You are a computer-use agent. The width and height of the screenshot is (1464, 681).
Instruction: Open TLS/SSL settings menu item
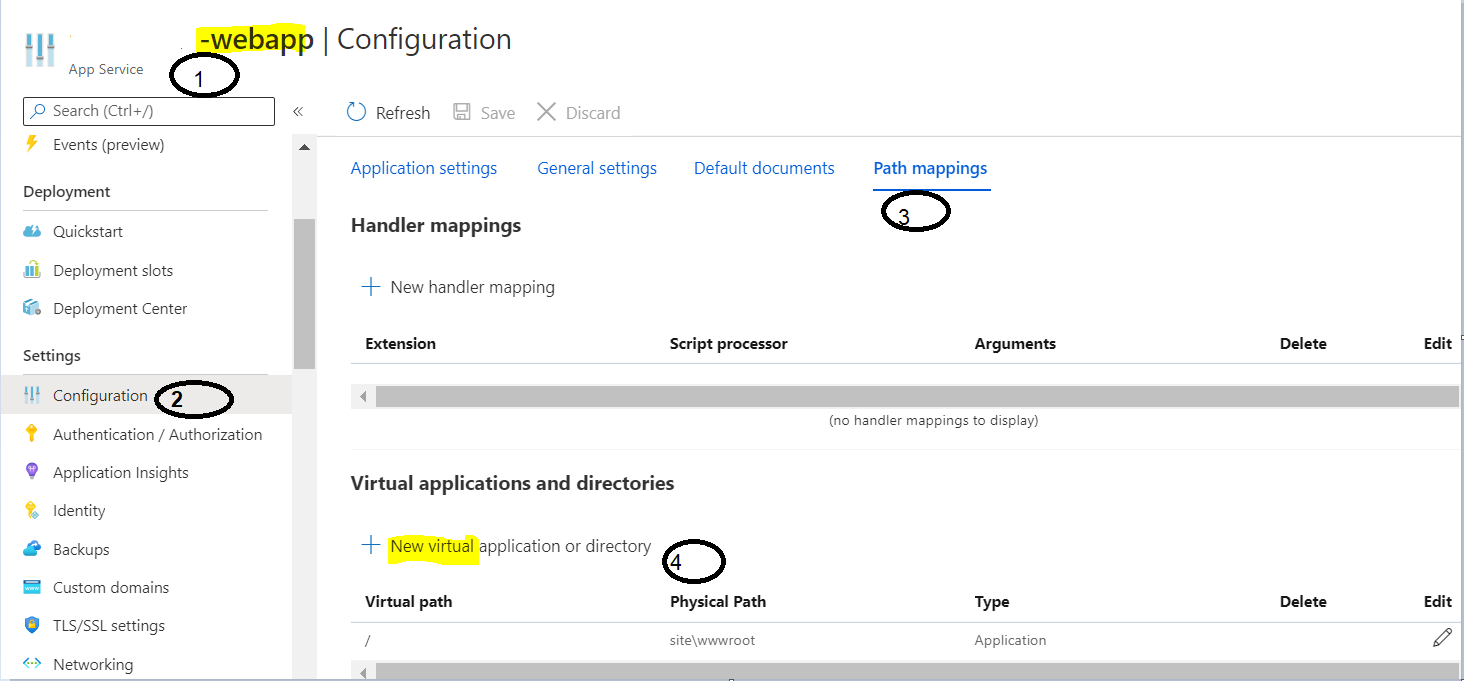pyautogui.click(x=109, y=625)
